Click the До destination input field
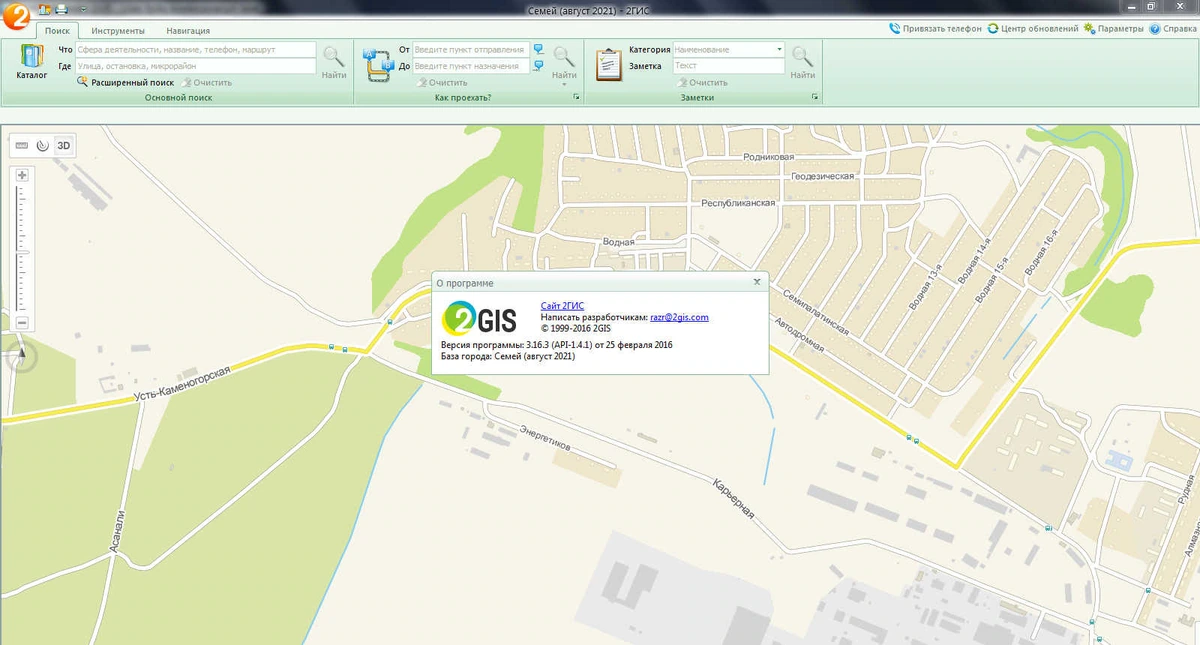Viewport: 1200px width, 645px height. pyautogui.click(x=470, y=66)
